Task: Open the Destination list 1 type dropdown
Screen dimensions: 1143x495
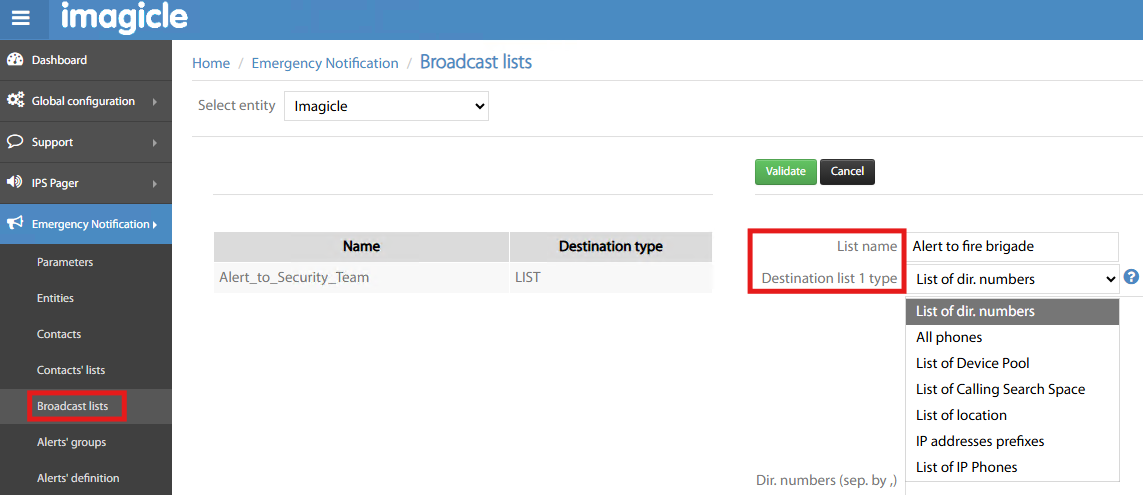Action: [1012, 279]
